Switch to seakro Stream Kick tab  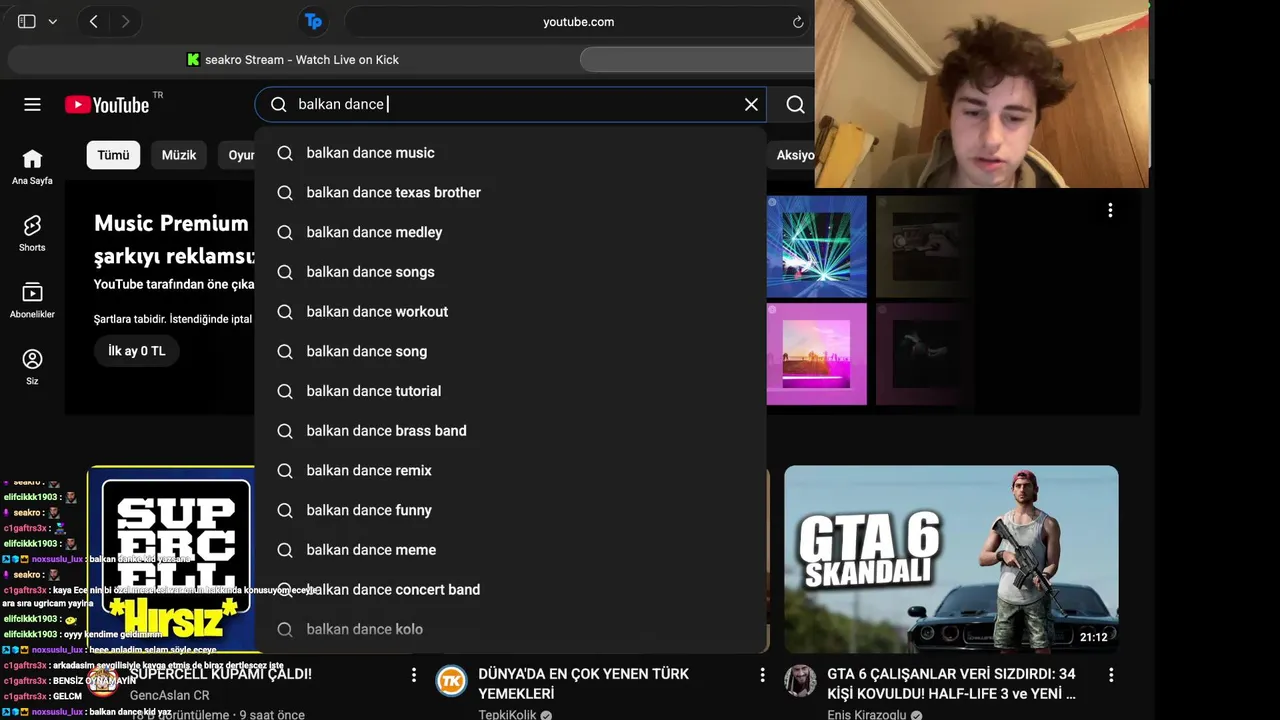pos(293,60)
